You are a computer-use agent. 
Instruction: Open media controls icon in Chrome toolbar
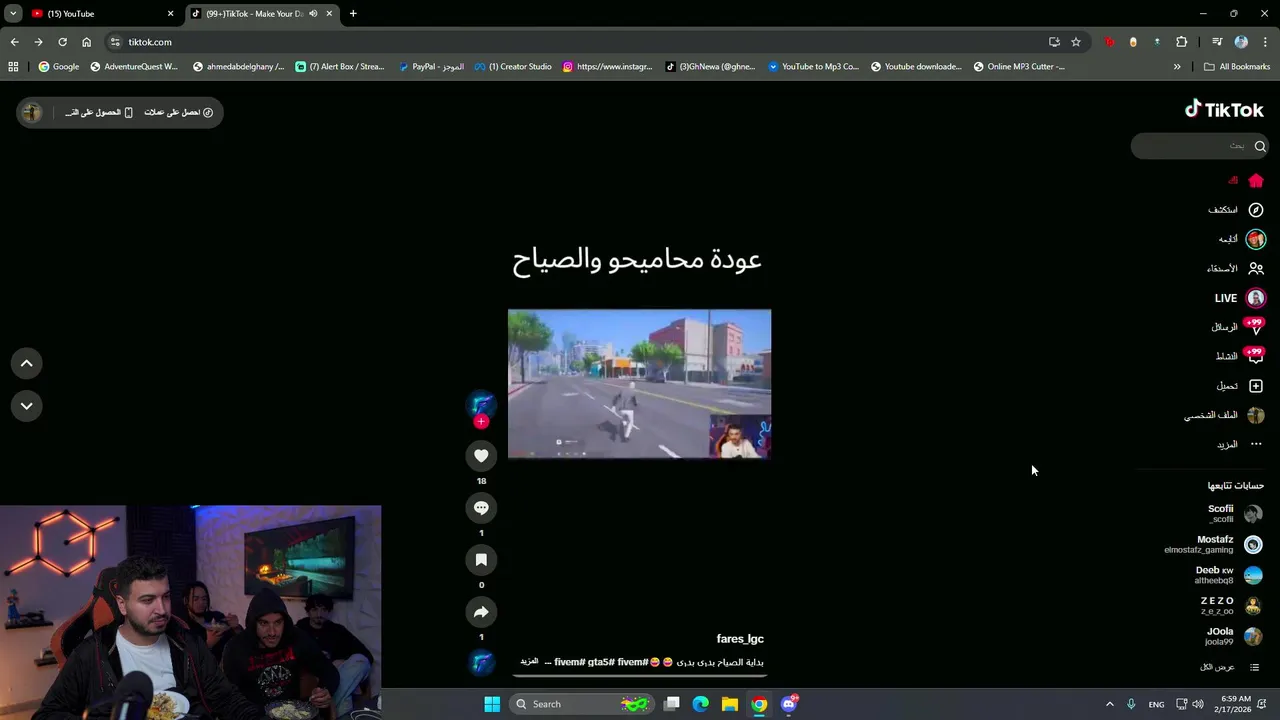pyautogui.click(x=1217, y=42)
